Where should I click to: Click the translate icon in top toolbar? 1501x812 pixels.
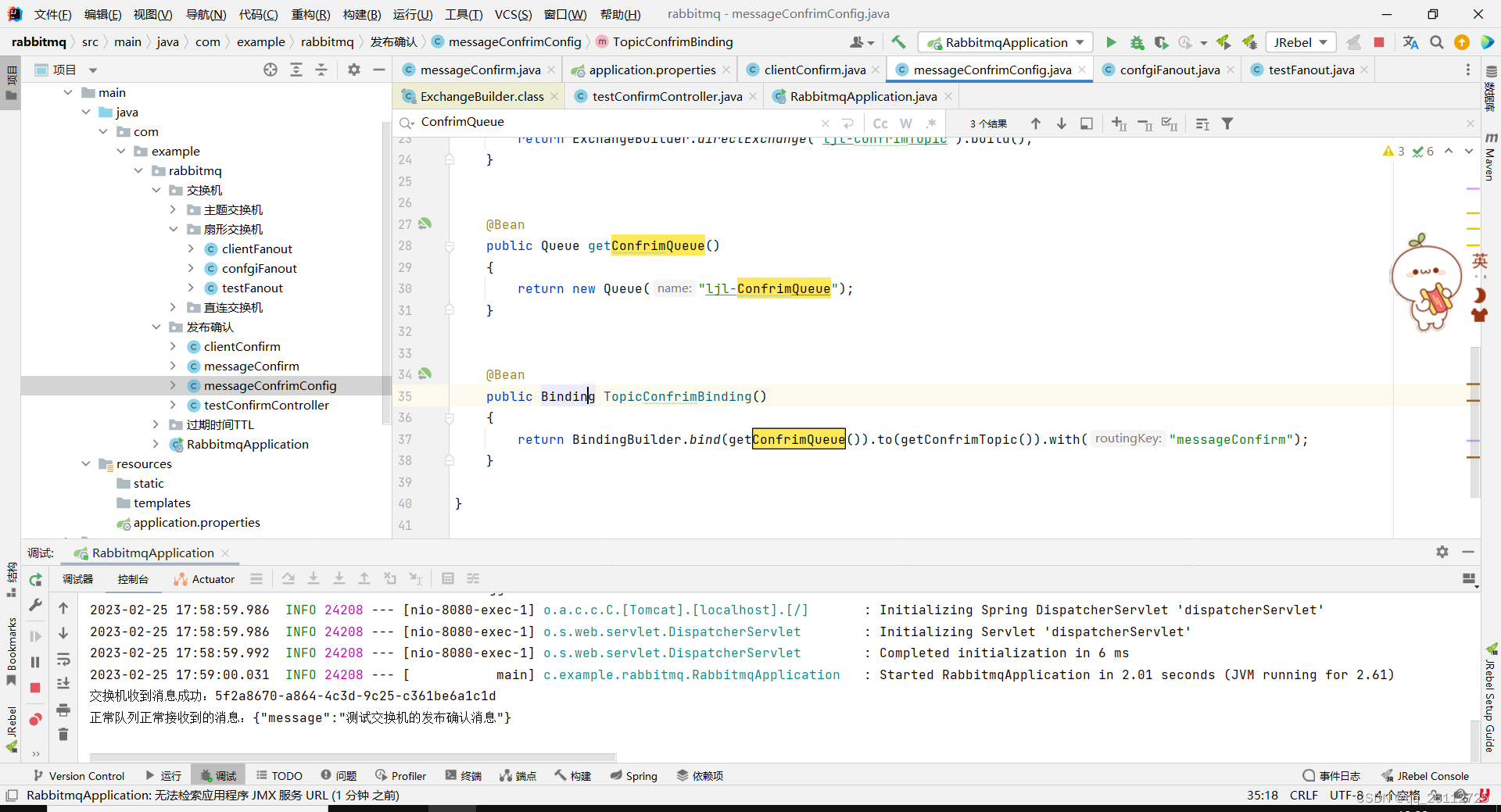(1410, 42)
